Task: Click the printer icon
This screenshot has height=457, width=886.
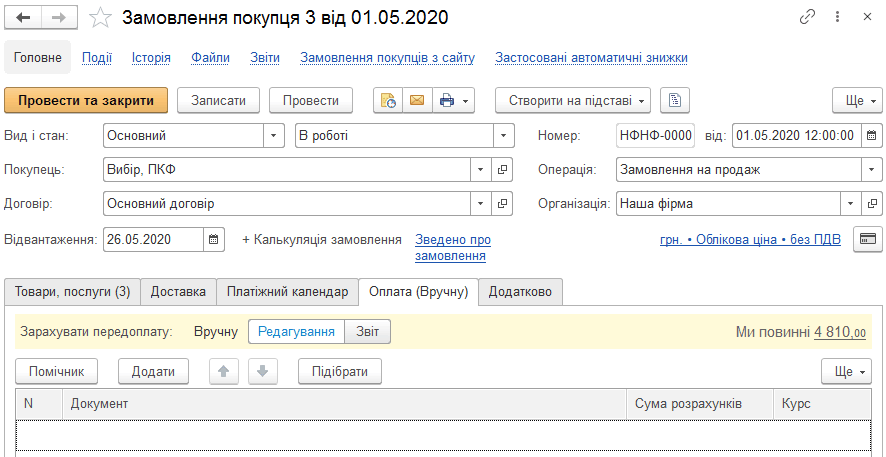Action: (447, 101)
